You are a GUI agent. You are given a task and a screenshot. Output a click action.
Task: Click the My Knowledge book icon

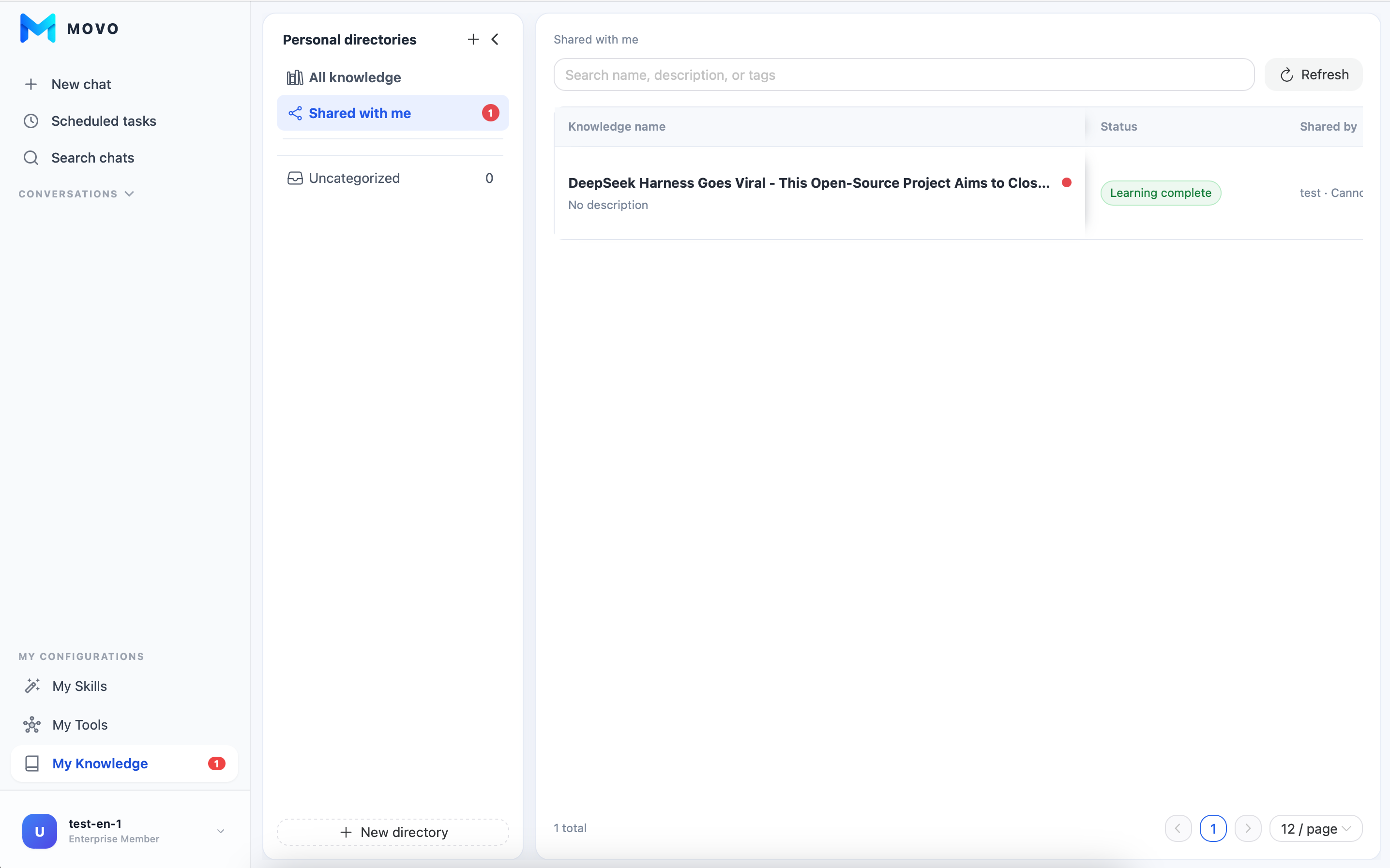32,763
